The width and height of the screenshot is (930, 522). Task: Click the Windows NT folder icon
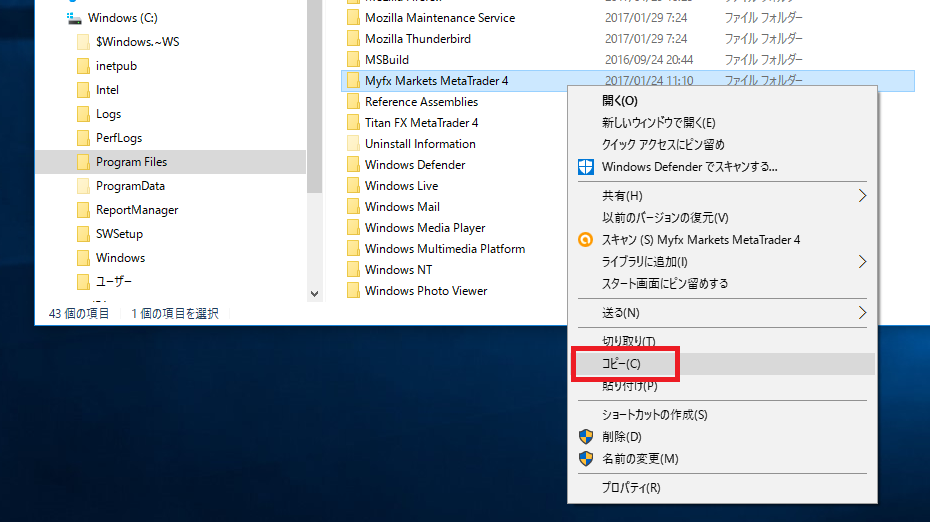tap(353, 270)
